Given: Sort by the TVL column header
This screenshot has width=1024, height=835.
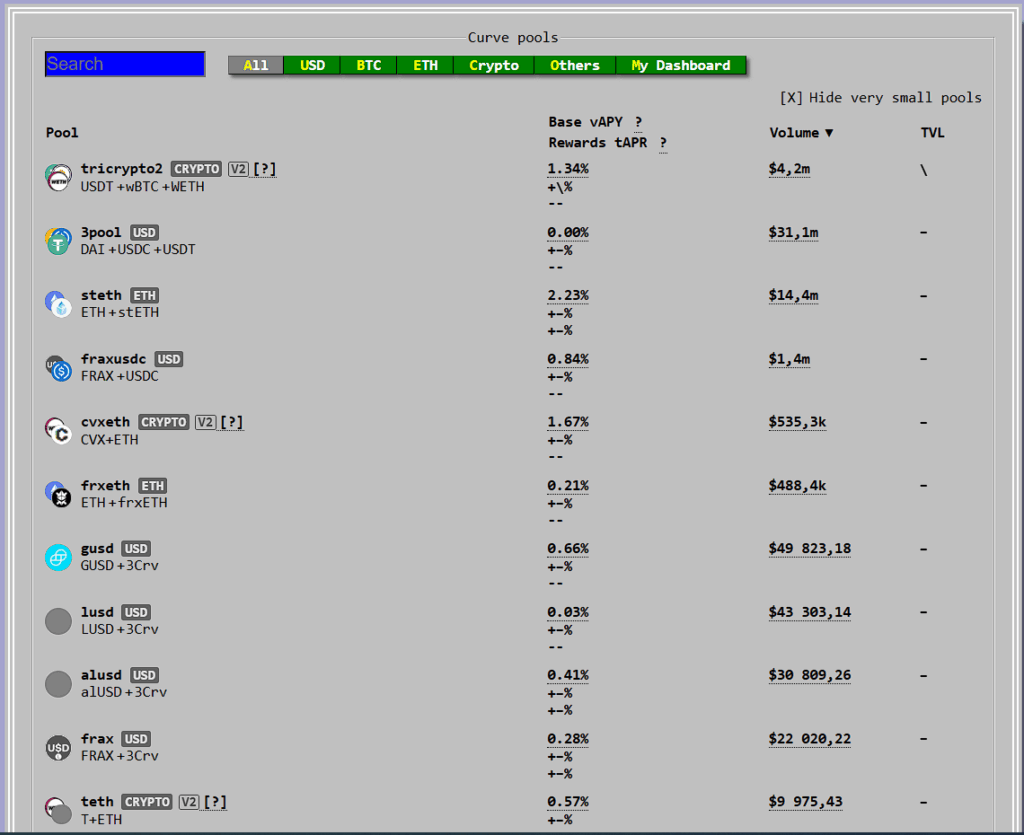Looking at the screenshot, I should point(932,133).
